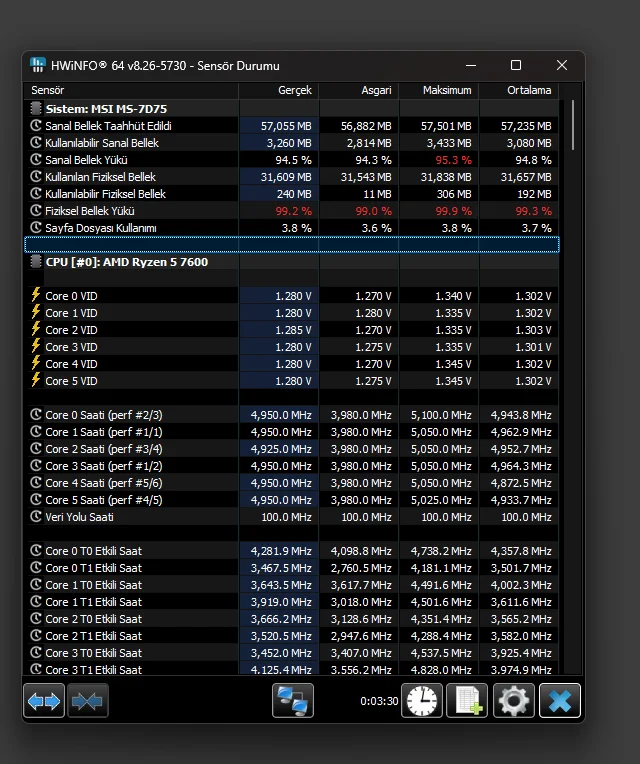
Task: Select Core 1 T0 Etkili Saat label
Action: click(94, 585)
